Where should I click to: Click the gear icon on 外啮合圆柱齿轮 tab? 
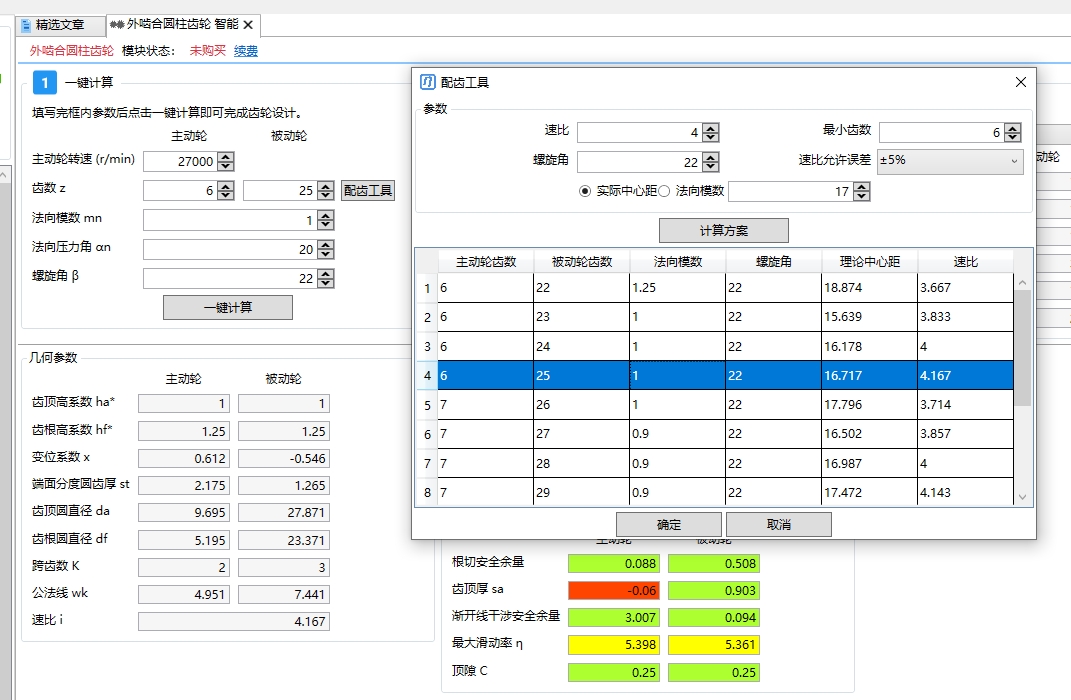(x=117, y=25)
